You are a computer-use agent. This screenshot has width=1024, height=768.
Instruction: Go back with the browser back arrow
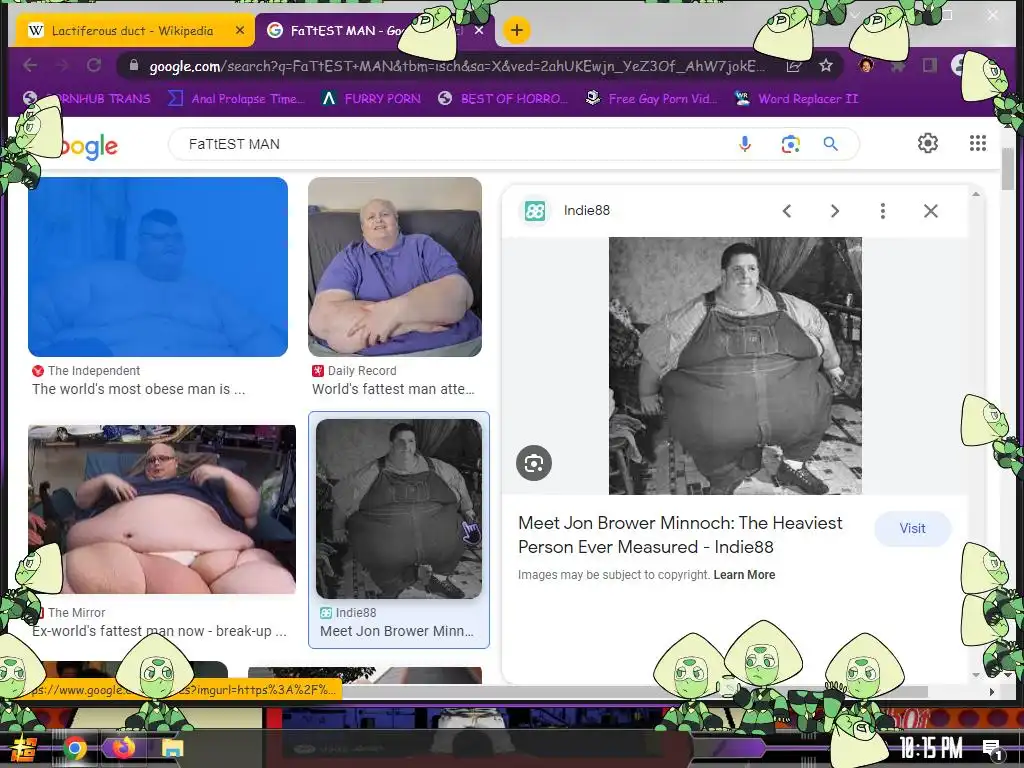[x=30, y=65]
